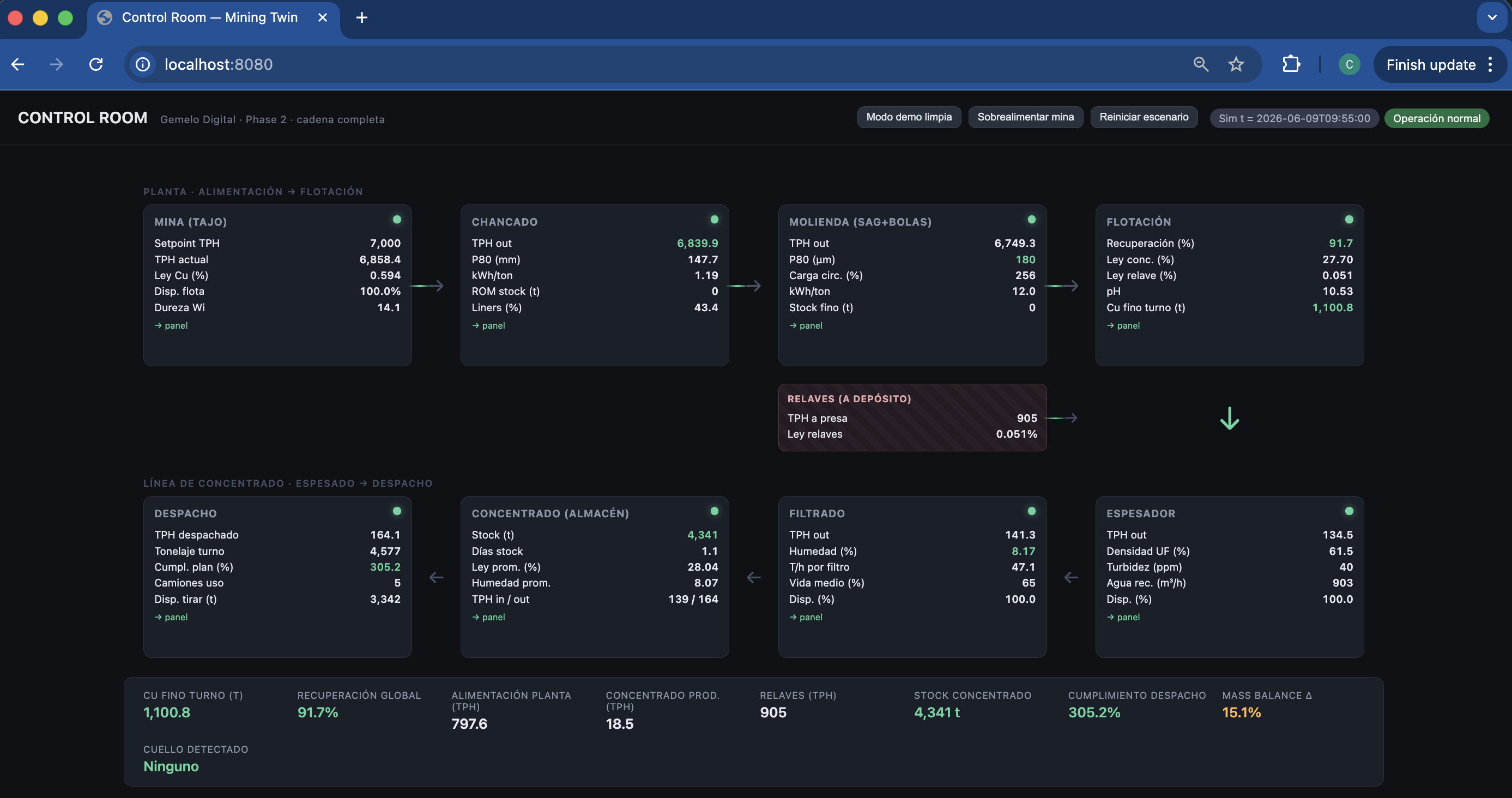Open the Chrome three-dot menu

[x=1490, y=64]
